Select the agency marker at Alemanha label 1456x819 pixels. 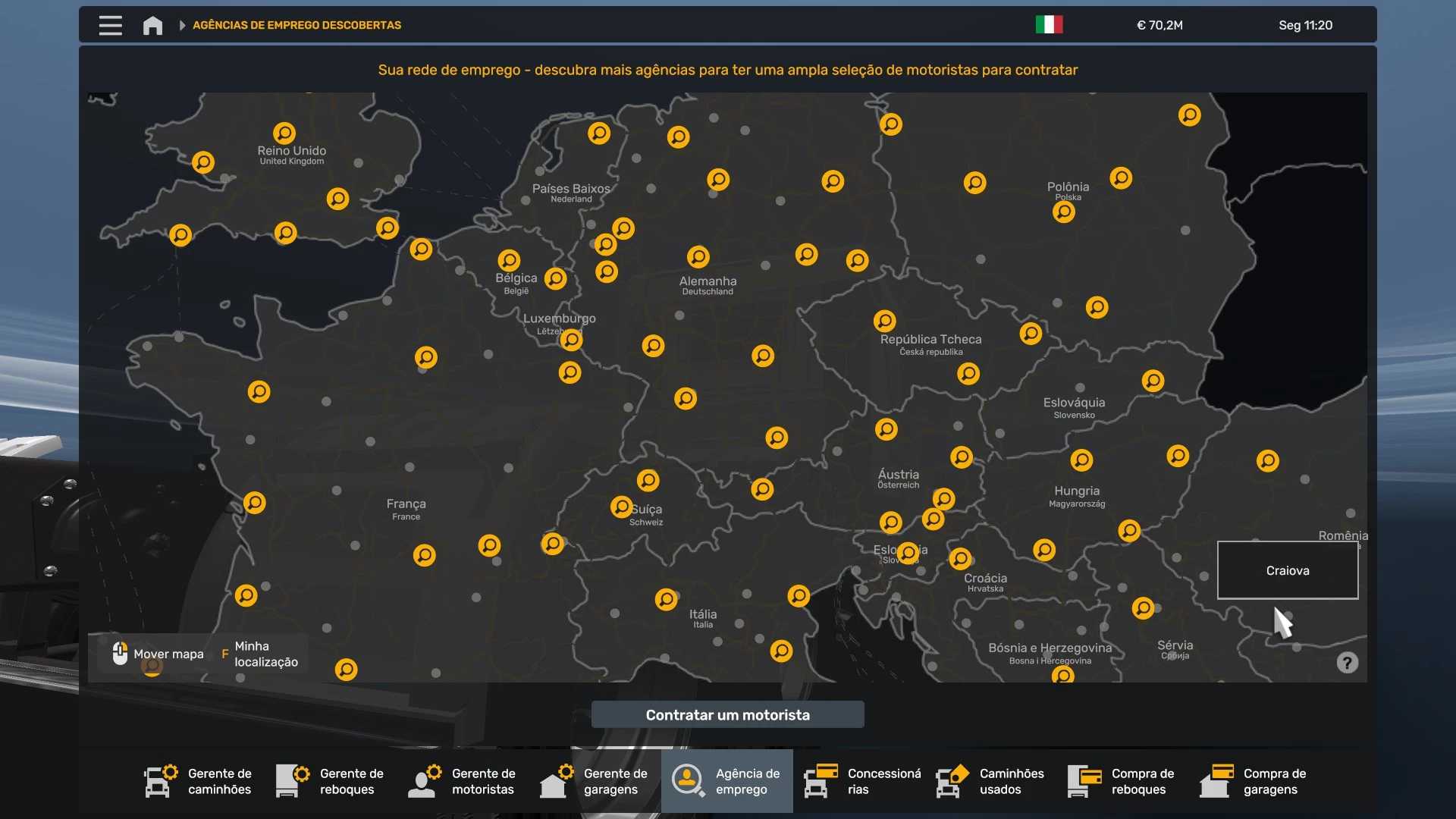pyautogui.click(x=698, y=256)
